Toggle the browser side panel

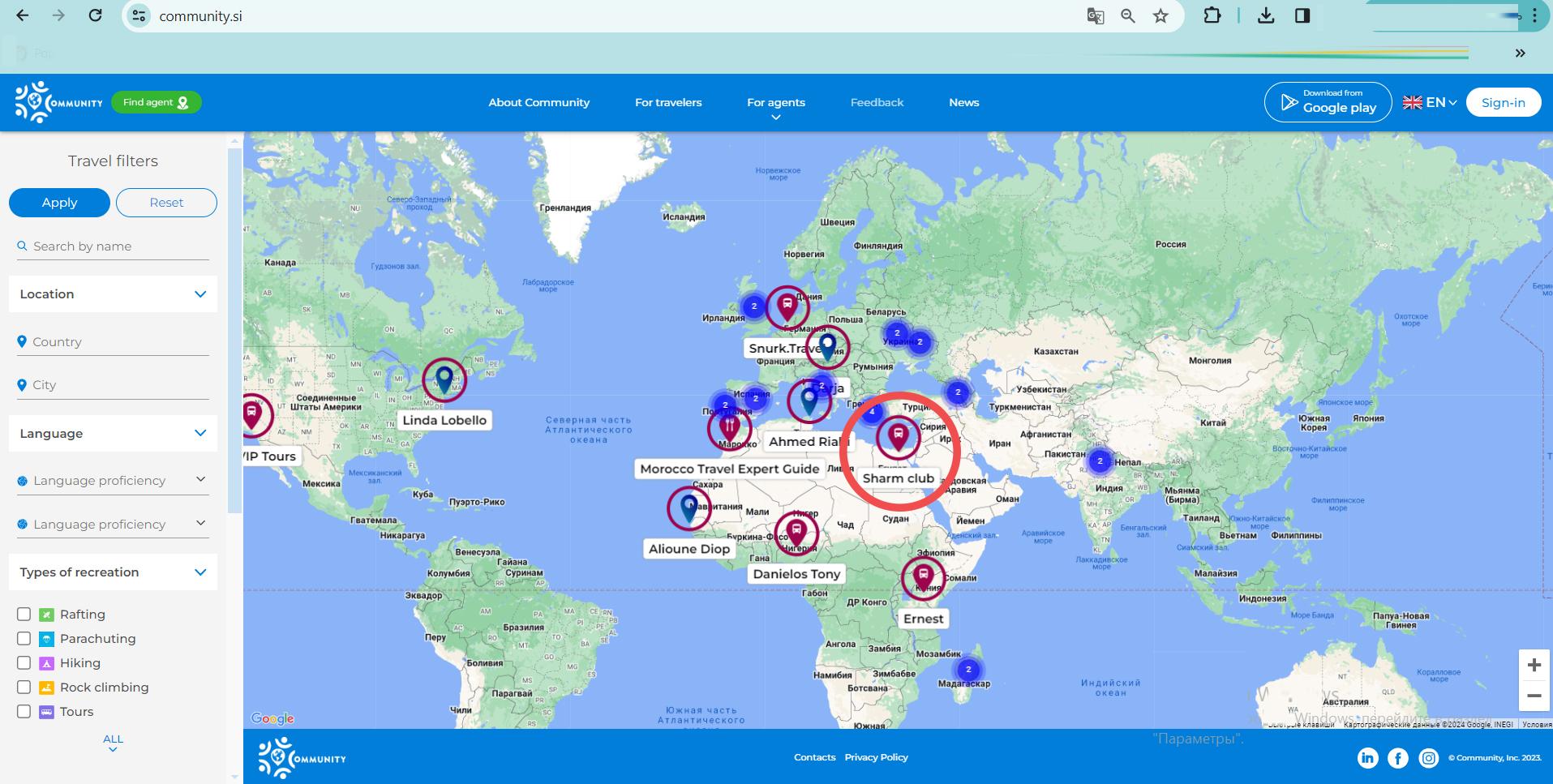coord(1302,15)
